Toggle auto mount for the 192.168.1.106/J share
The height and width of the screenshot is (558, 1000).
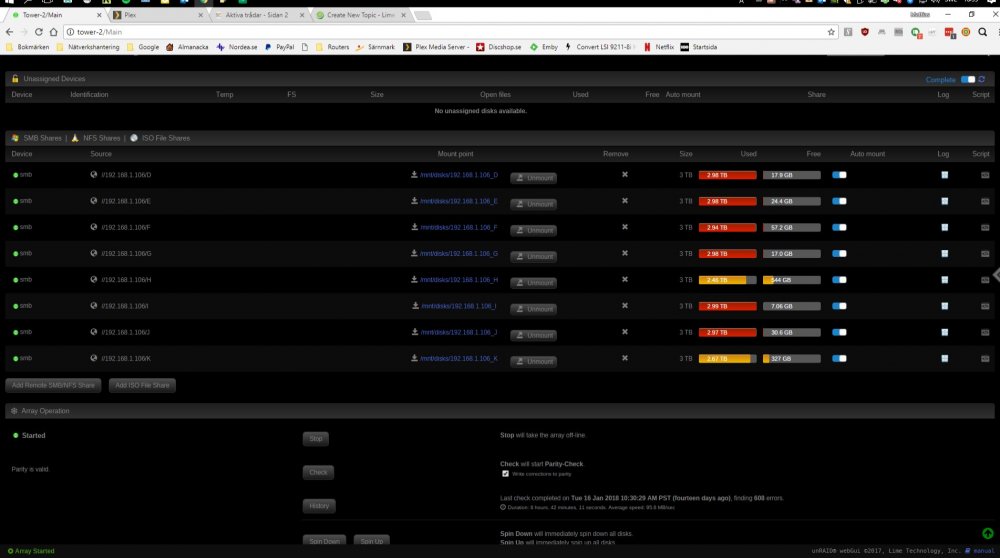click(x=839, y=332)
